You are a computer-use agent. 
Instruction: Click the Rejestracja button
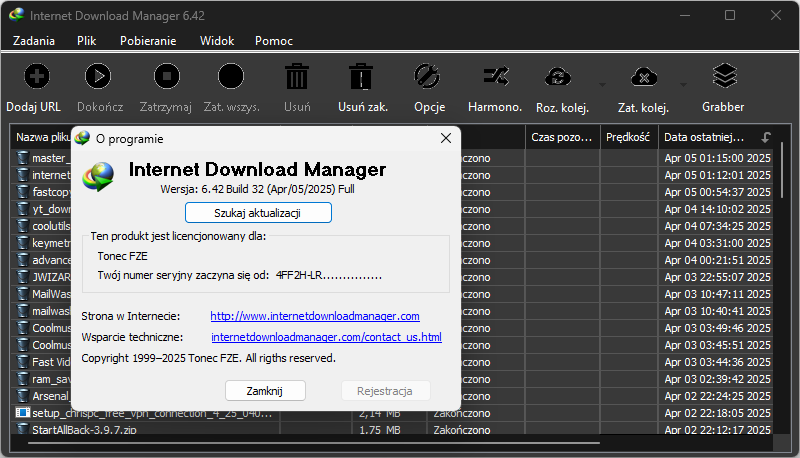click(385, 391)
